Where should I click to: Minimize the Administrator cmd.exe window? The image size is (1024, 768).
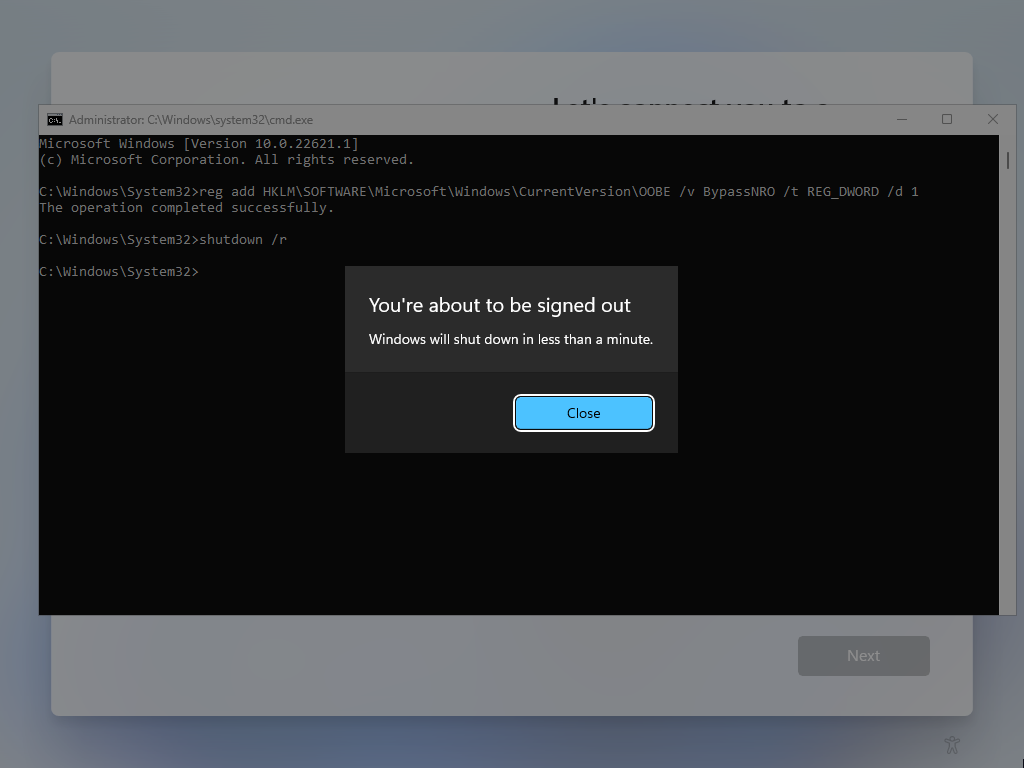pos(902,120)
